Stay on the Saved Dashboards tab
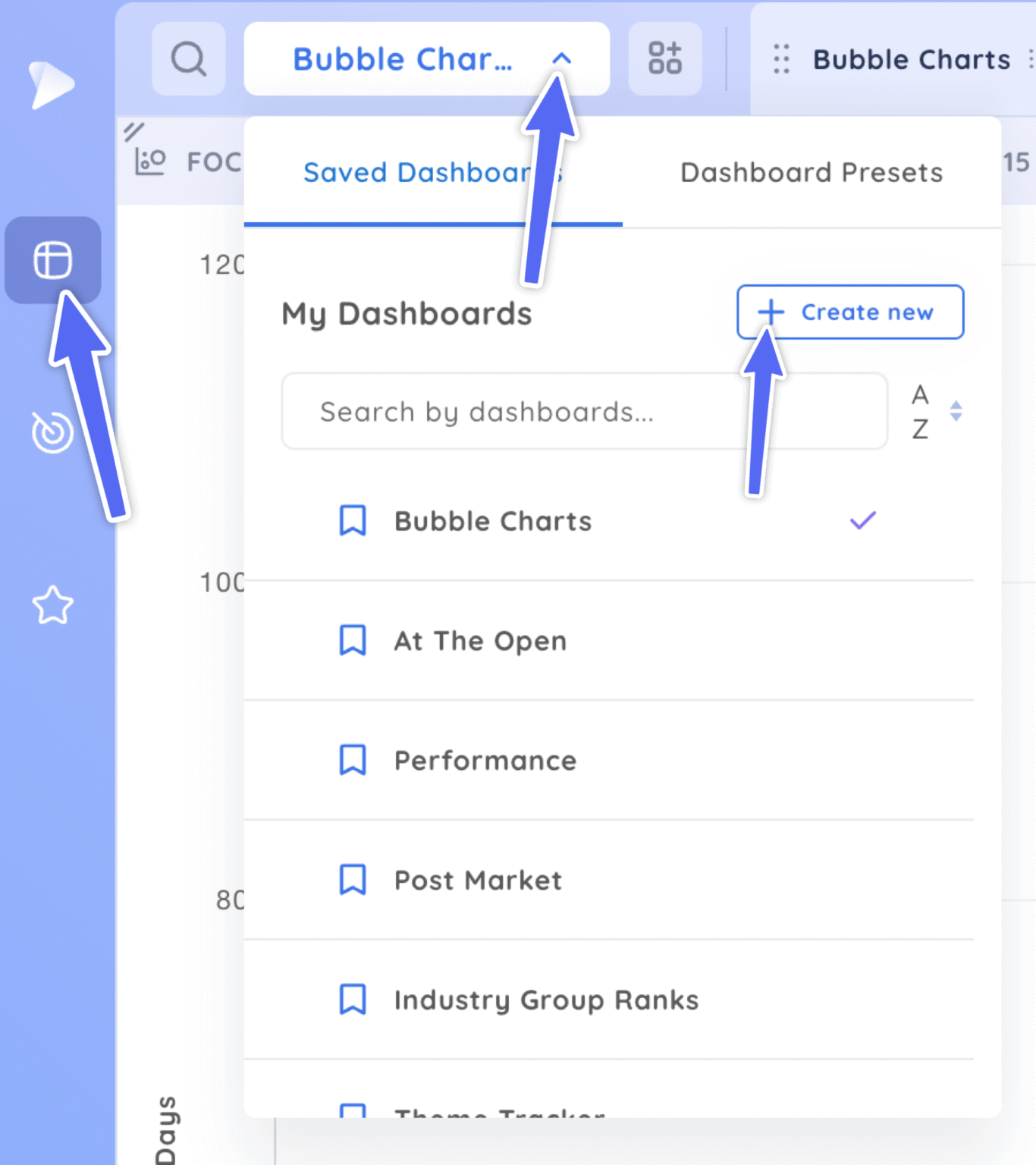Image resolution: width=1036 pixels, height=1165 pixels. (432, 172)
